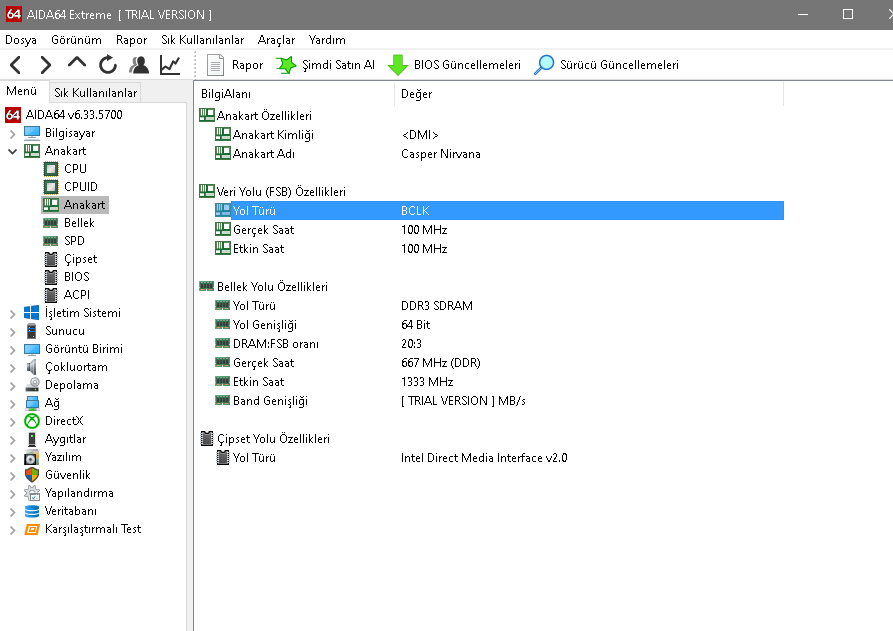This screenshot has height=631, width=893.
Task: Select the DRAM:FSB oranı row
Action: click(x=490, y=344)
